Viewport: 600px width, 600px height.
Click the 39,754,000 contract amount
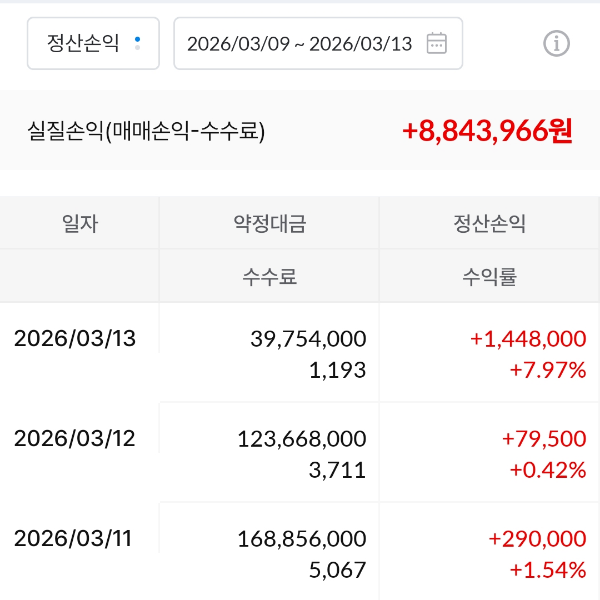click(308, 339)
